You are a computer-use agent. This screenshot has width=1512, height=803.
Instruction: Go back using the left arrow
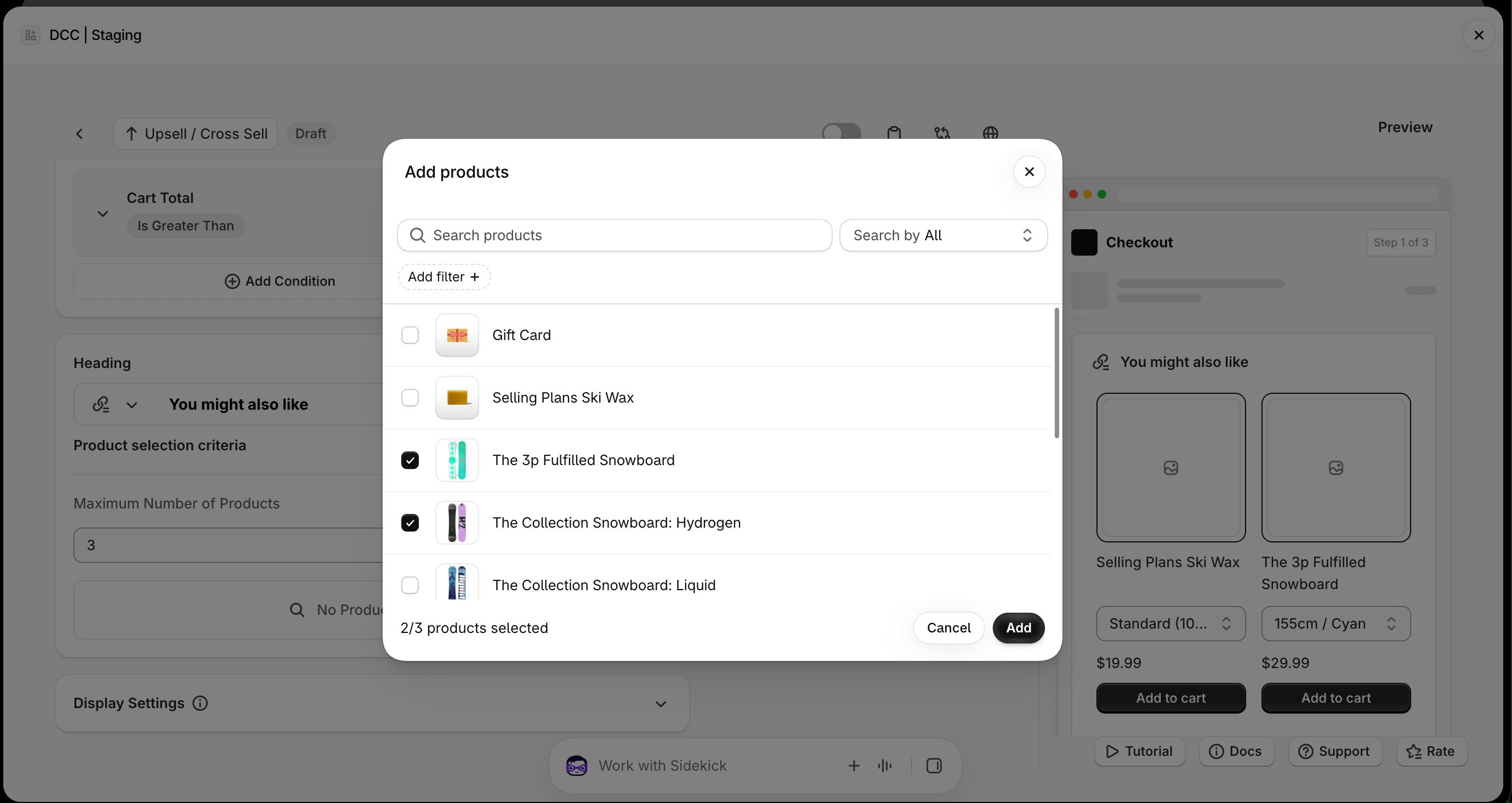(80, 134)
